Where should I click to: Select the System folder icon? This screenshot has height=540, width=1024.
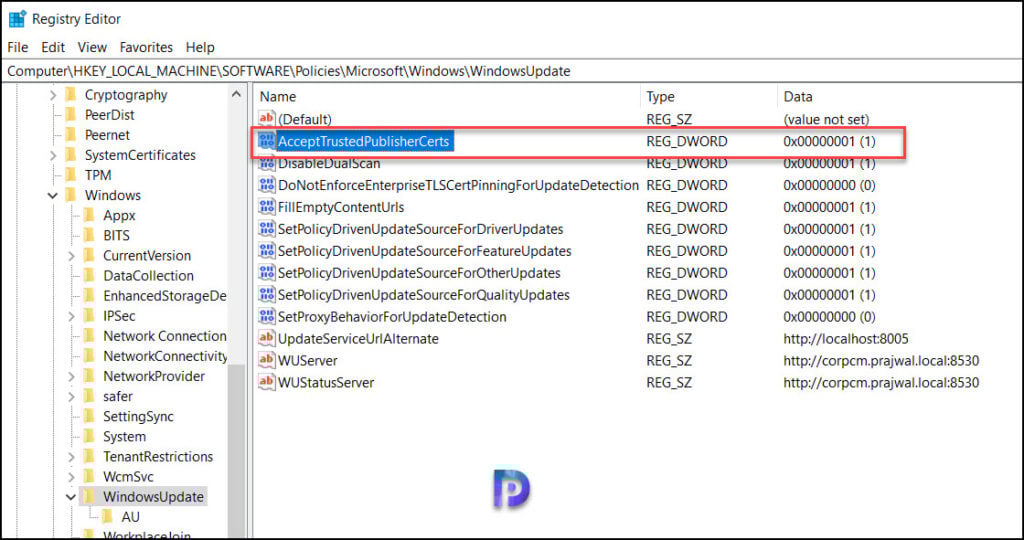click(x=89, y=437)
